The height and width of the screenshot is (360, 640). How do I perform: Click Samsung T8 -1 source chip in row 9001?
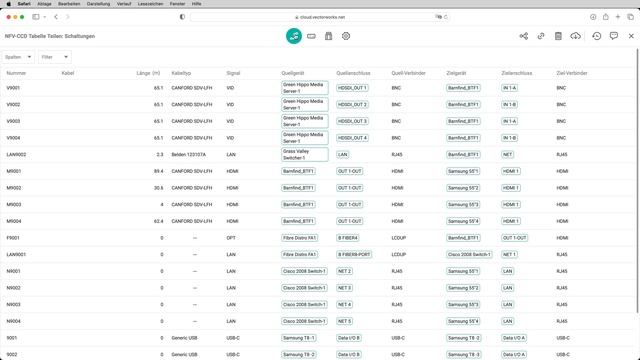tap(299, 338)
